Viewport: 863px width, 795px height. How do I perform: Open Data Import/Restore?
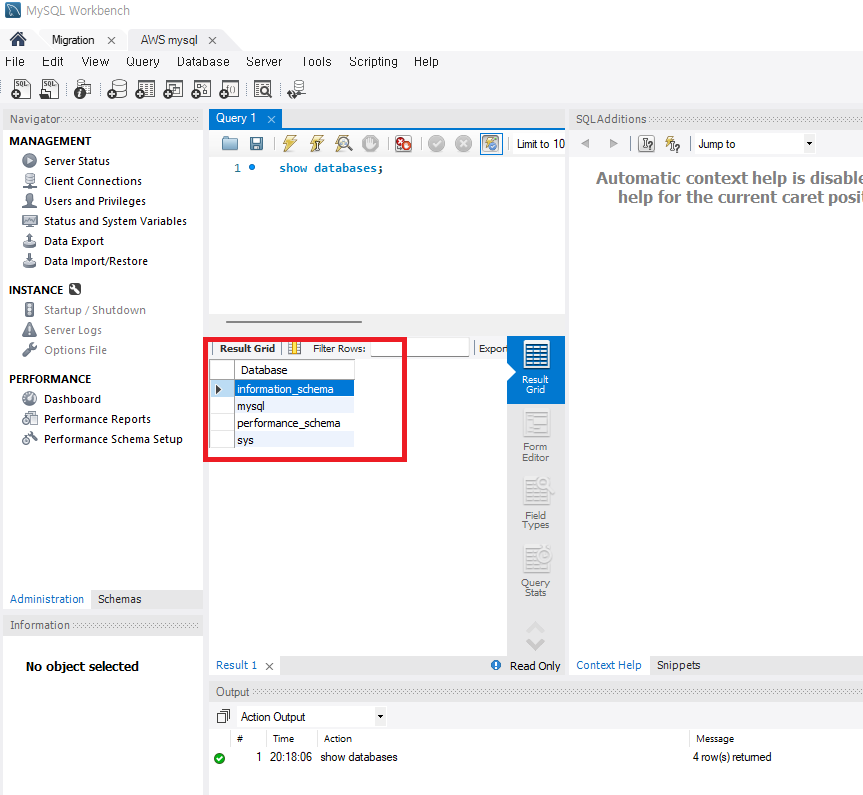point(96,261)
